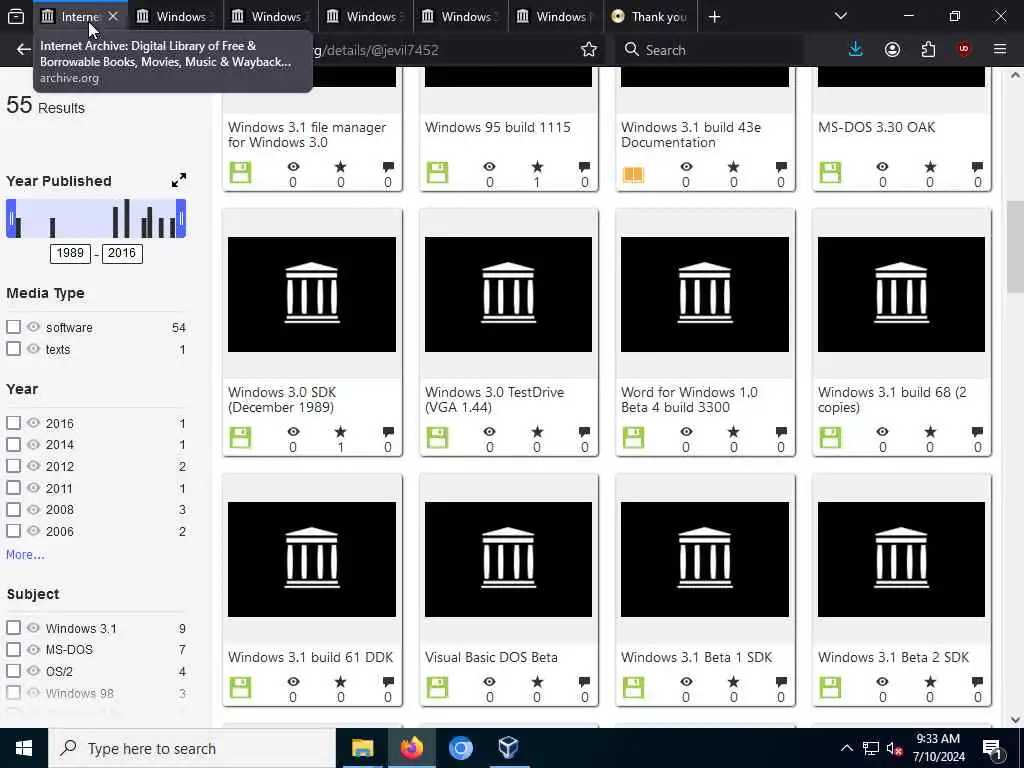The height and width of the screenshot is (768, 1024).
Task: Open the notifications center icon
Action: (x=993, y=750)
